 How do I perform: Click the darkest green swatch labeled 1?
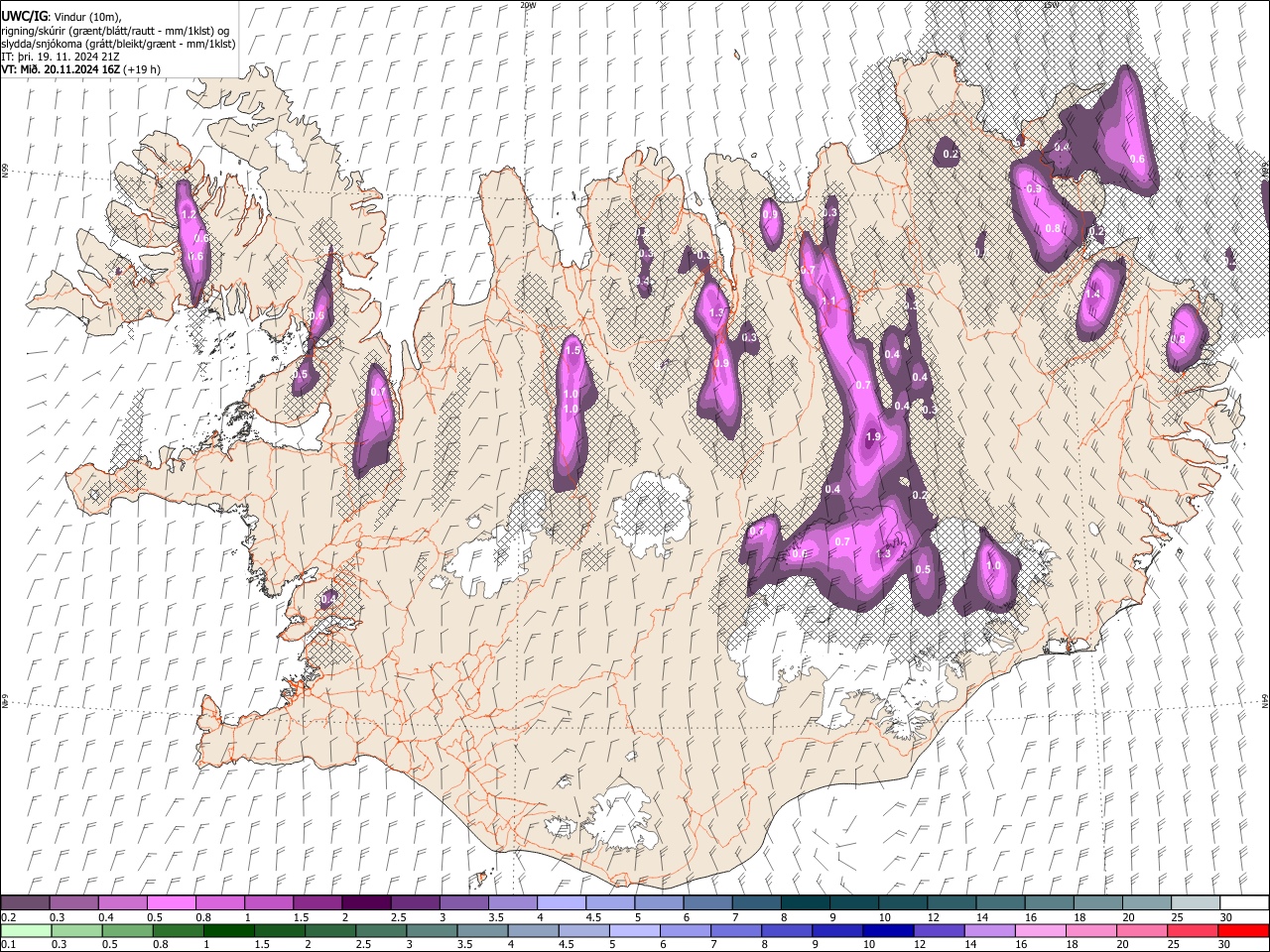(x=229, y=930)
